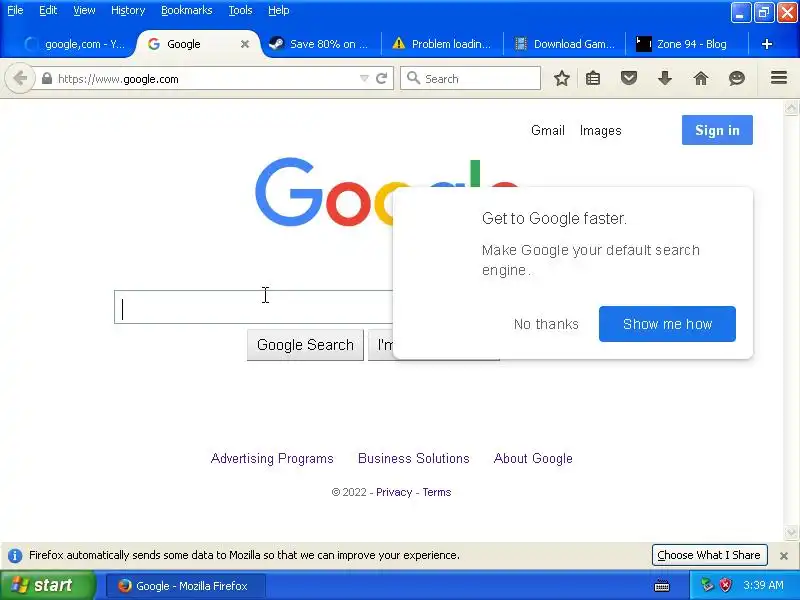Open the Privacy link
Viewport: 800px width, 600px height.
tap(394, 492)
